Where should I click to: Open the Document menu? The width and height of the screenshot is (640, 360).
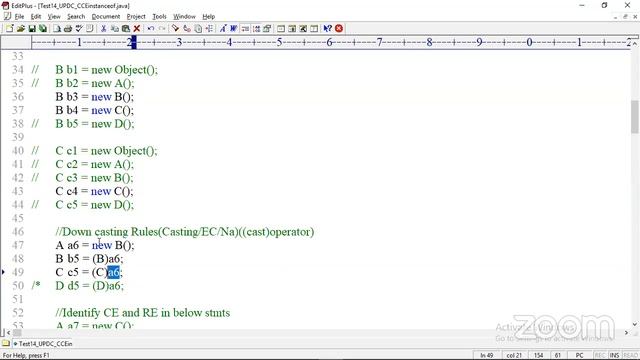[x=106, y=17]
